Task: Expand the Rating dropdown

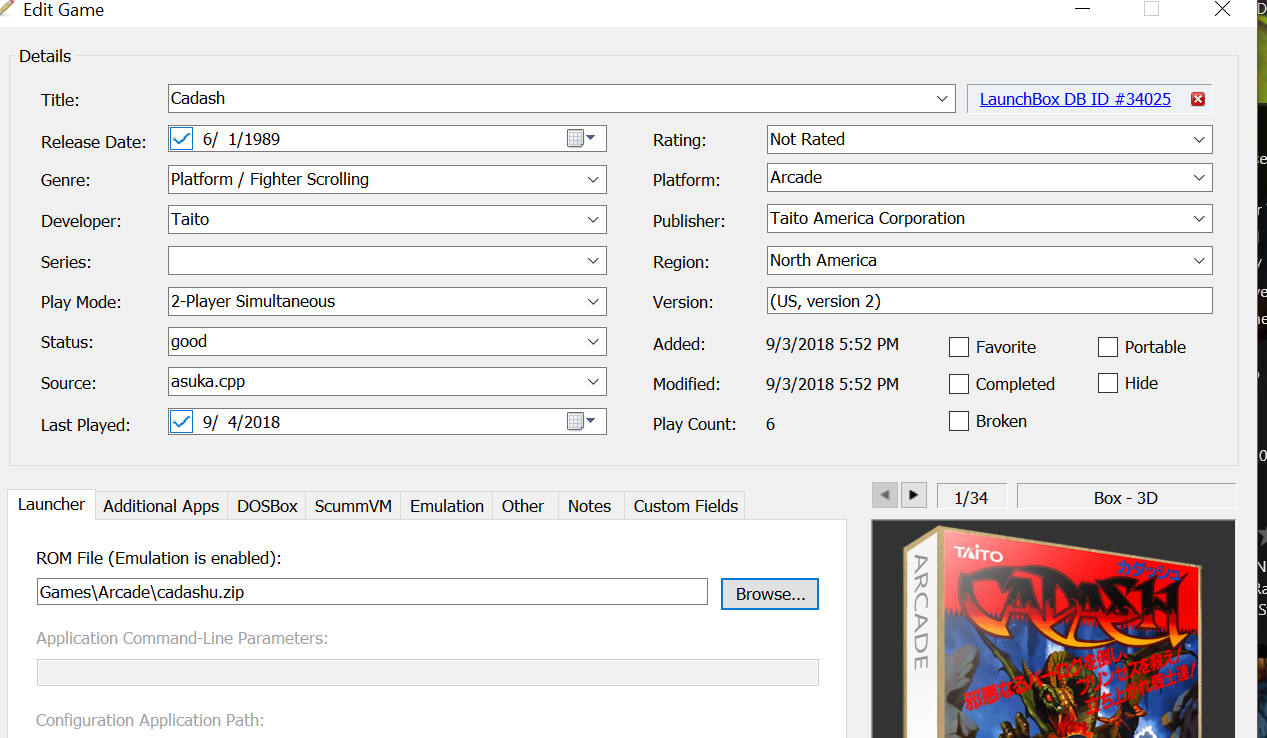Action: (x=1200, y=139)
